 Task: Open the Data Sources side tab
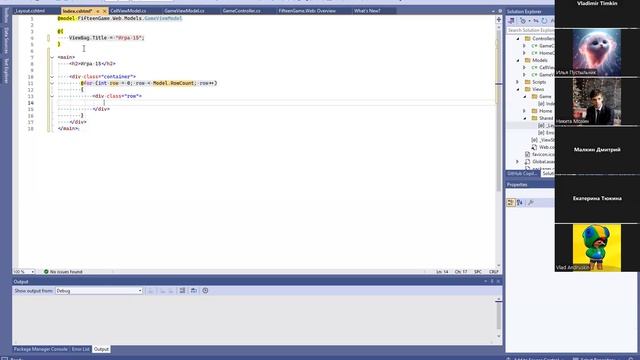6,41
